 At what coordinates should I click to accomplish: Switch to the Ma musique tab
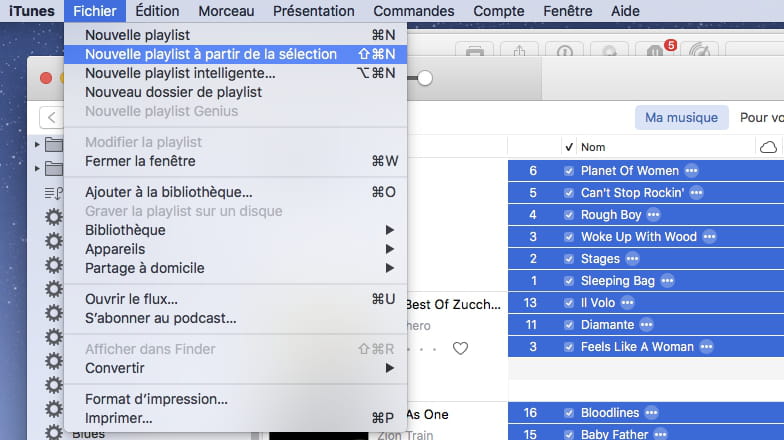[681, 118]
